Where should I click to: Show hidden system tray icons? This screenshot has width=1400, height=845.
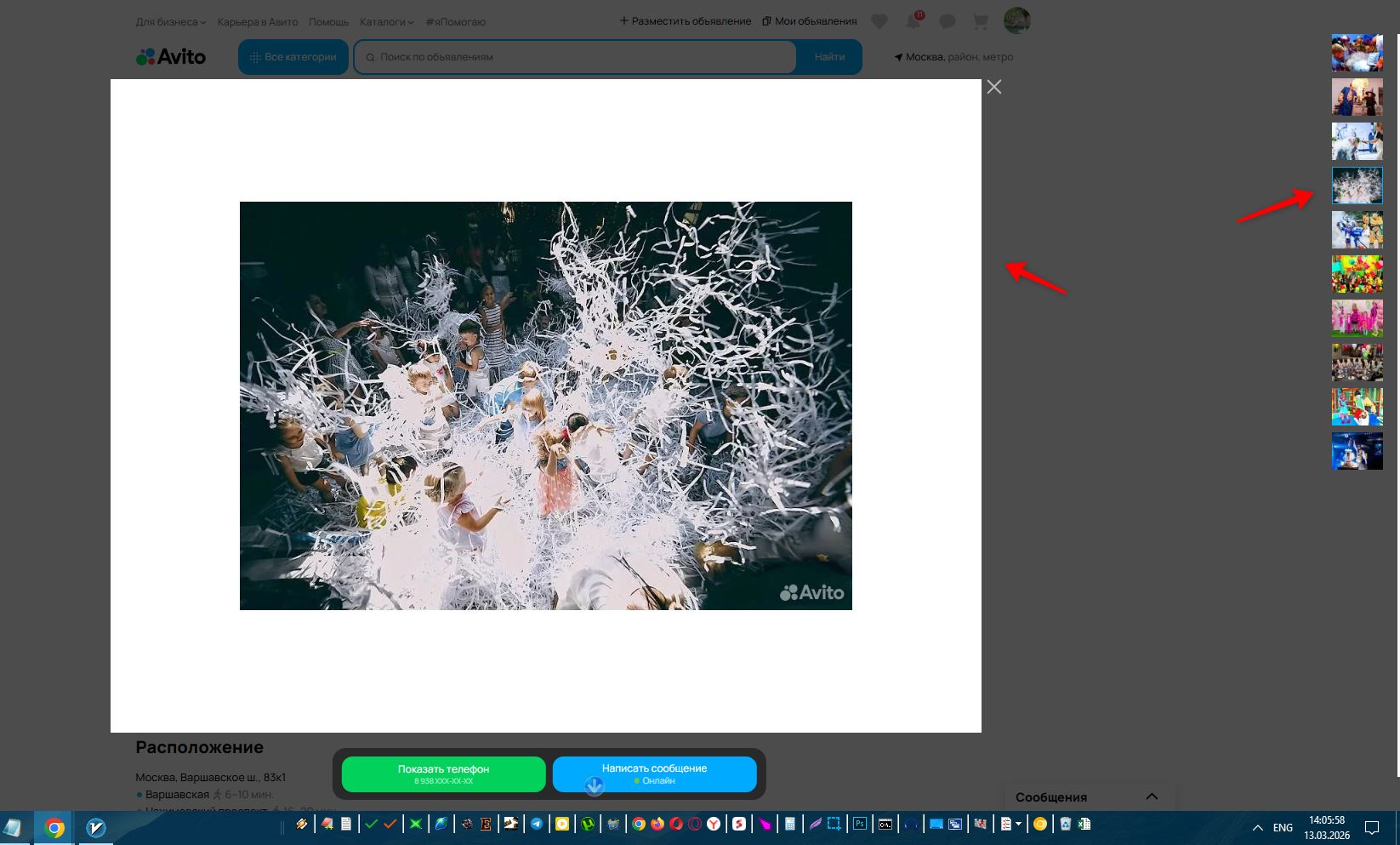tap(1257, 827)
